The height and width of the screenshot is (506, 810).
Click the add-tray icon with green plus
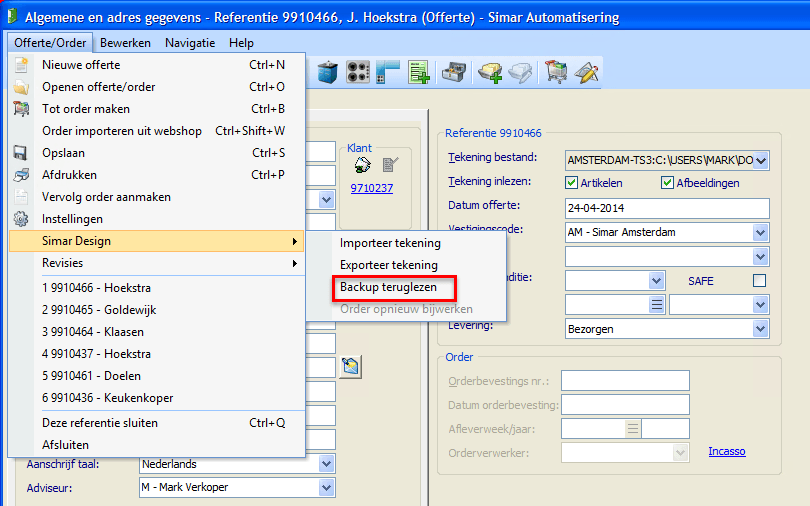[x=489, y=72]
